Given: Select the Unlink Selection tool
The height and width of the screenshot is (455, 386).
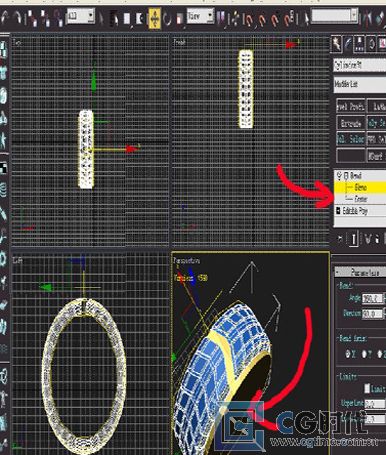Looking at the screenshot, I should [45, 18].
